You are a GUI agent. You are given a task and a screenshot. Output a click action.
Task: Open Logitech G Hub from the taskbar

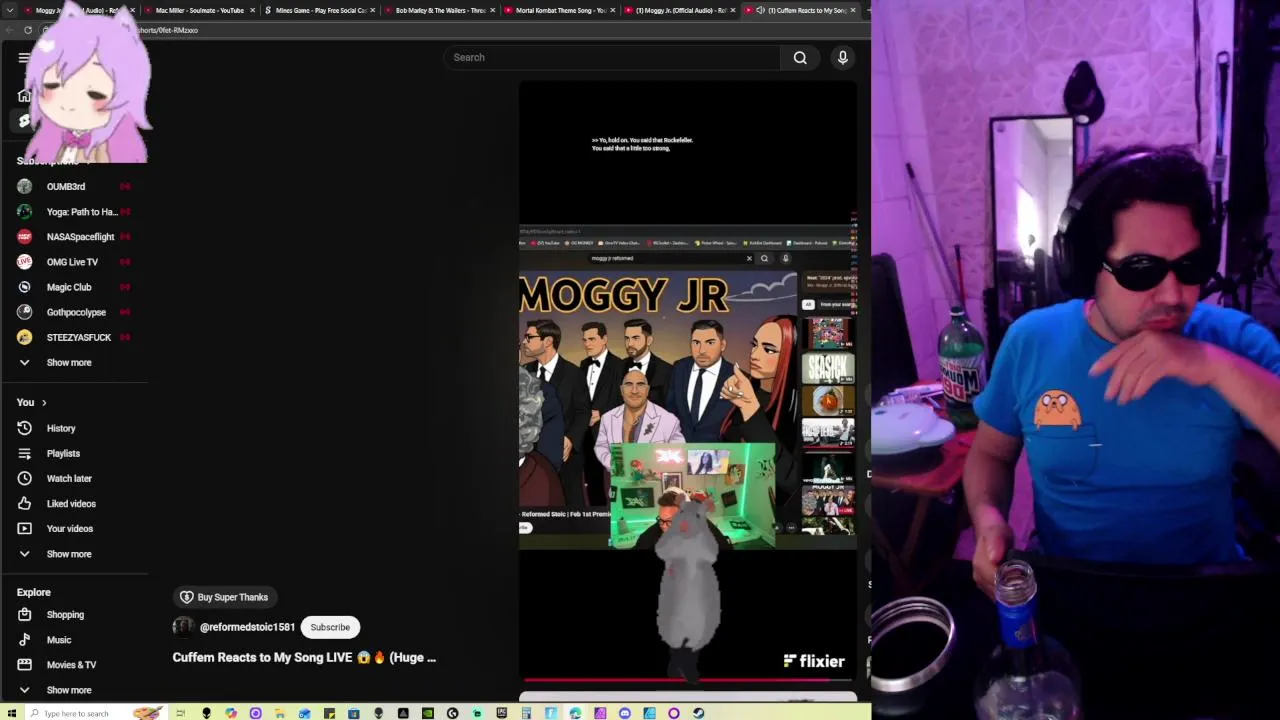pos(452,713)
